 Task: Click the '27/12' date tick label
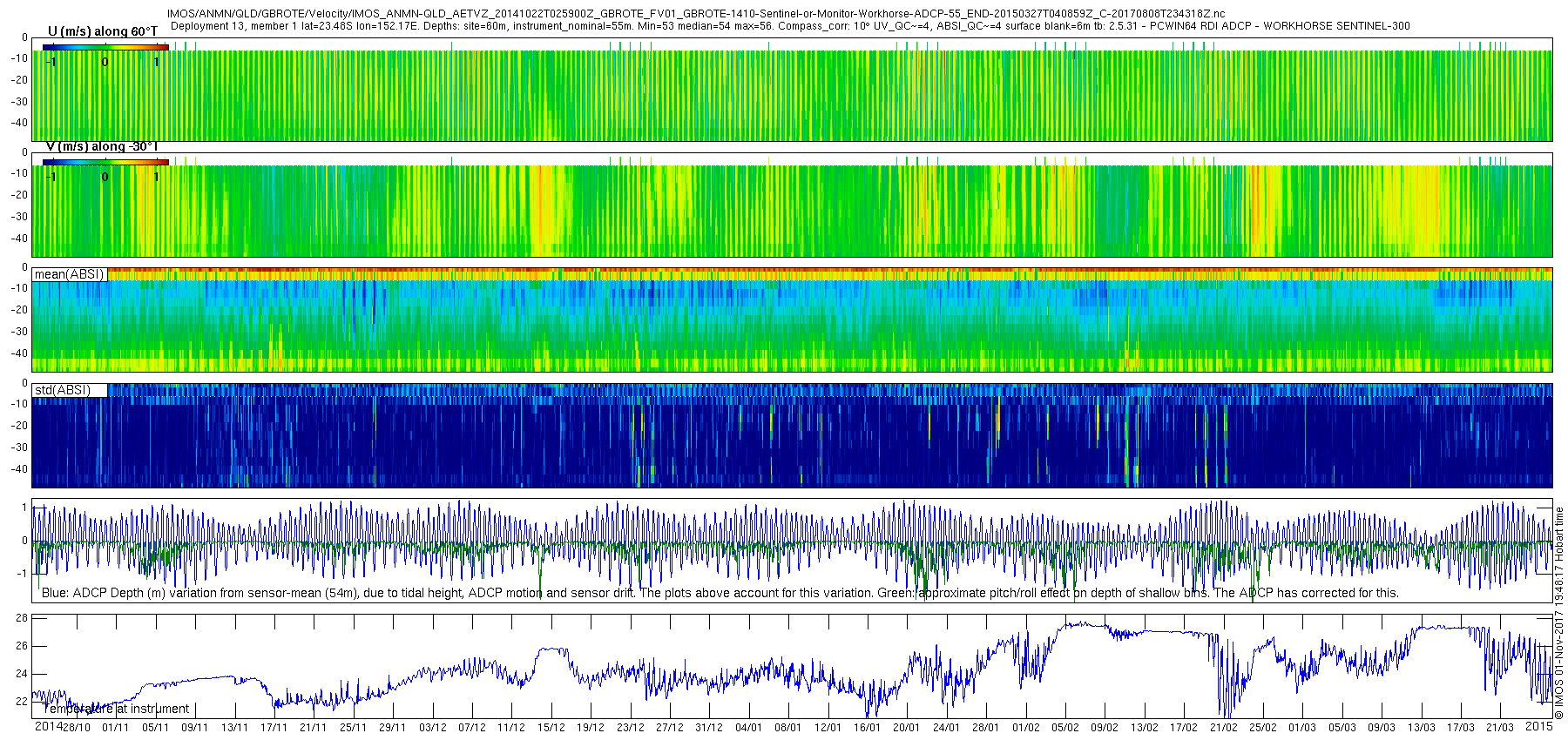[x=669, y=728]
